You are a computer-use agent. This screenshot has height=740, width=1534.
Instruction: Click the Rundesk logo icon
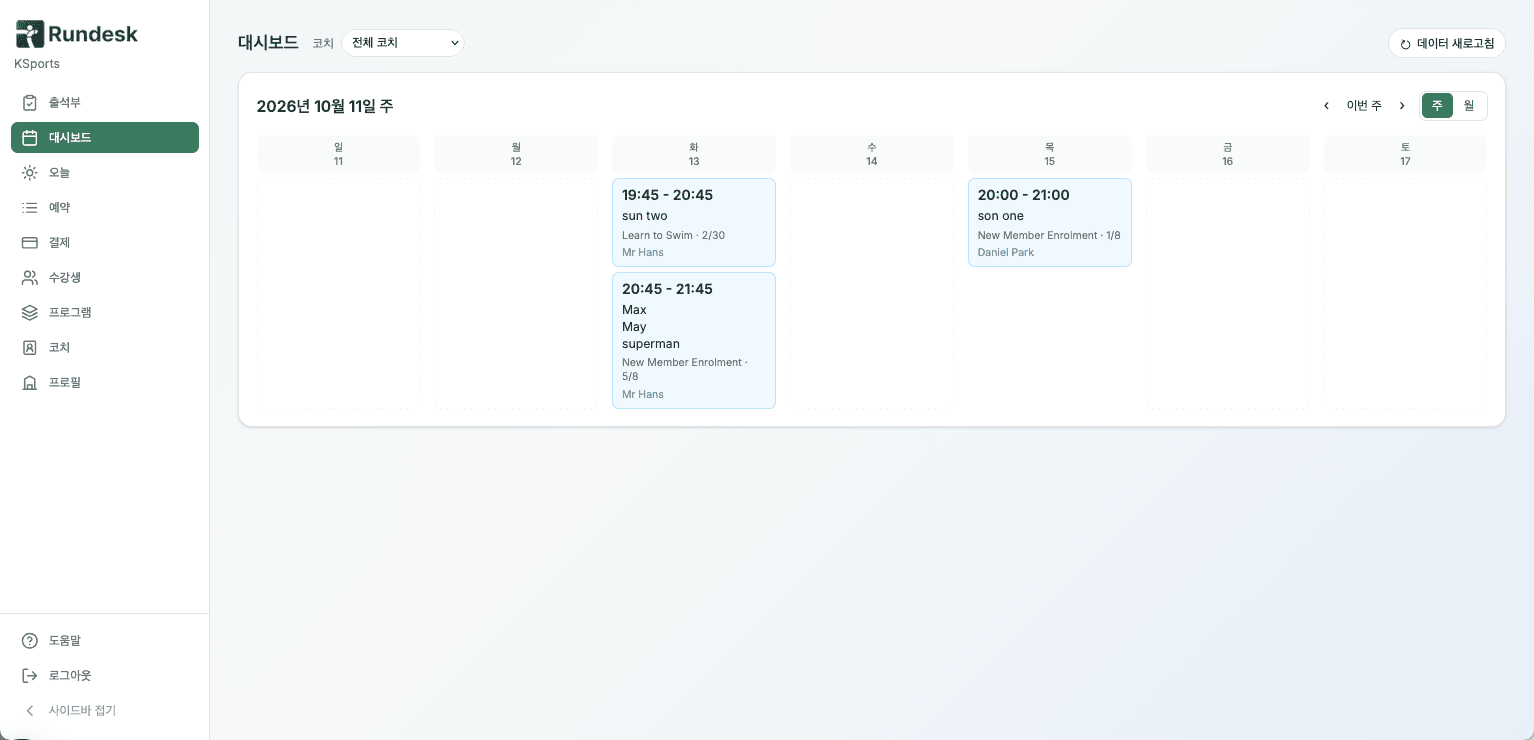(30, 34)
